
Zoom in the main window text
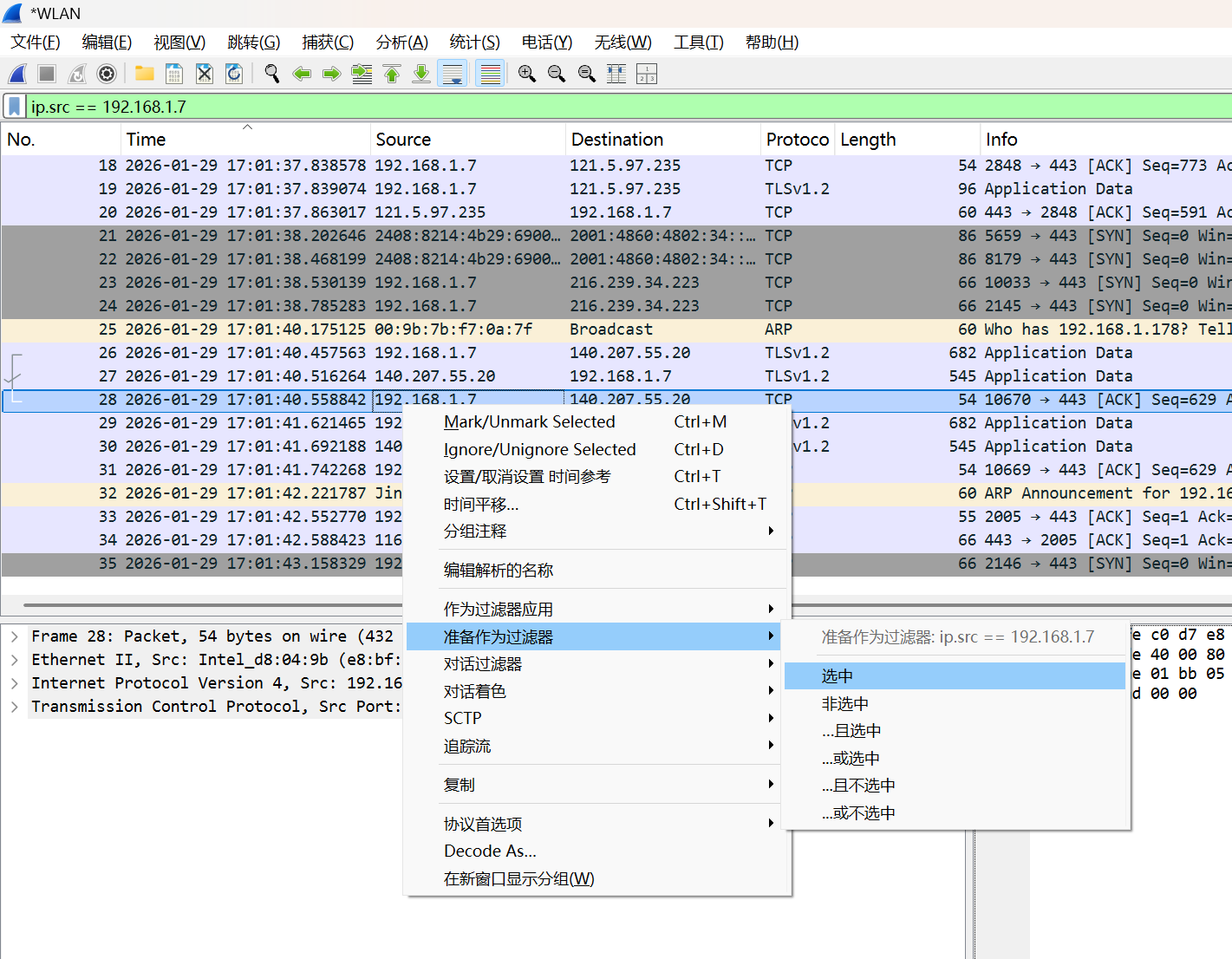527,74
